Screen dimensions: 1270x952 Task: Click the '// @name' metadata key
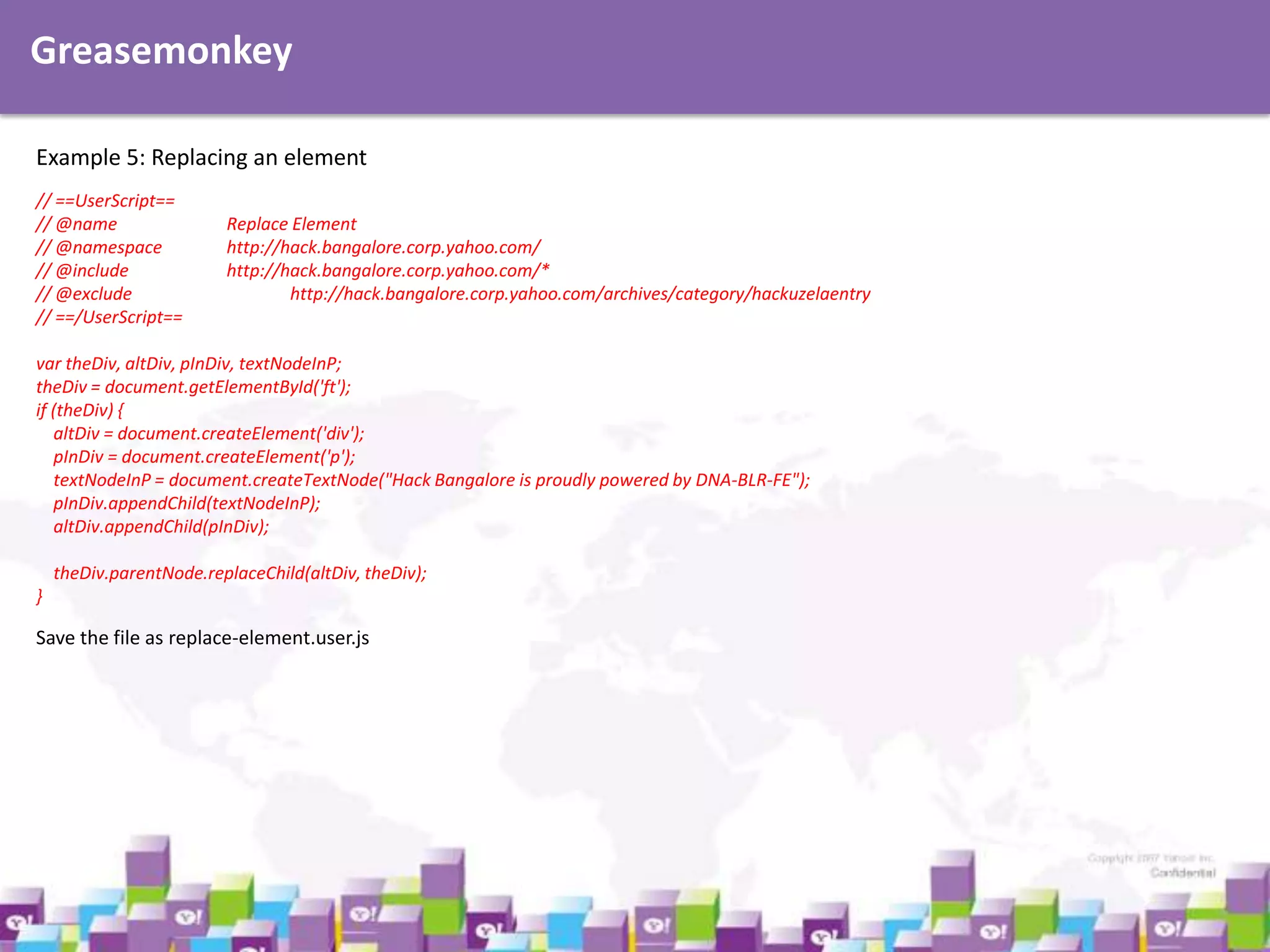[x=76, y=224]
